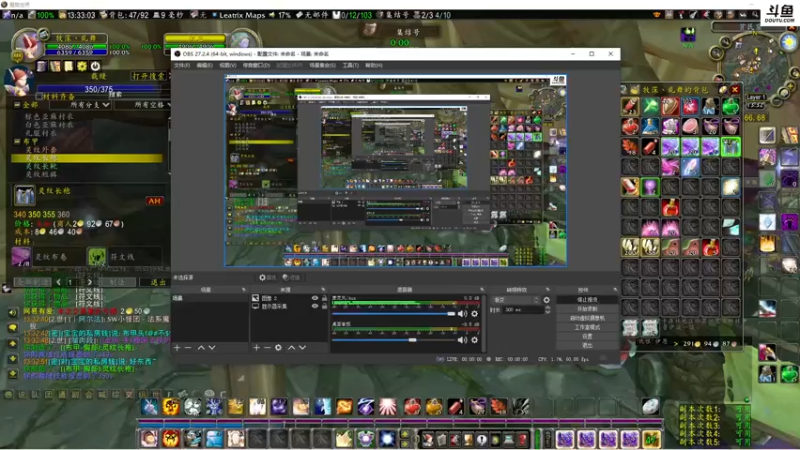Open the 所有空格 dropdown in tradeskill window

point(144,105)
